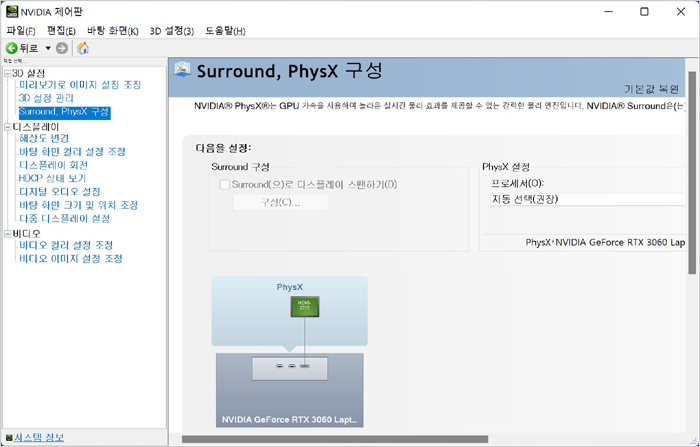700x447 pixels.
Task: Click the NVIDIA logo in the title bar
Action: (x=12, y=12)
